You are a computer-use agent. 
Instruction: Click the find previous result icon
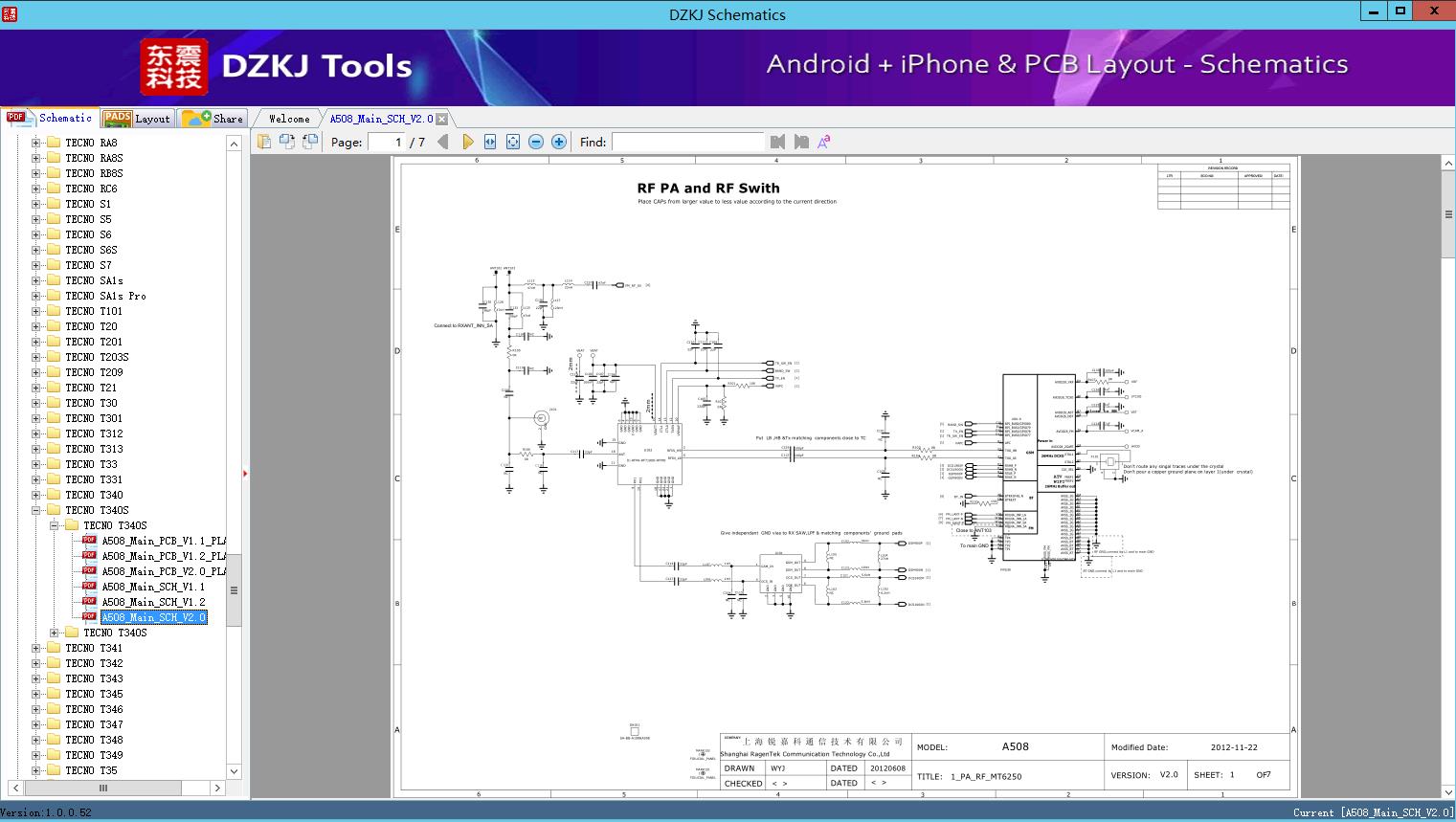point(777,142)
